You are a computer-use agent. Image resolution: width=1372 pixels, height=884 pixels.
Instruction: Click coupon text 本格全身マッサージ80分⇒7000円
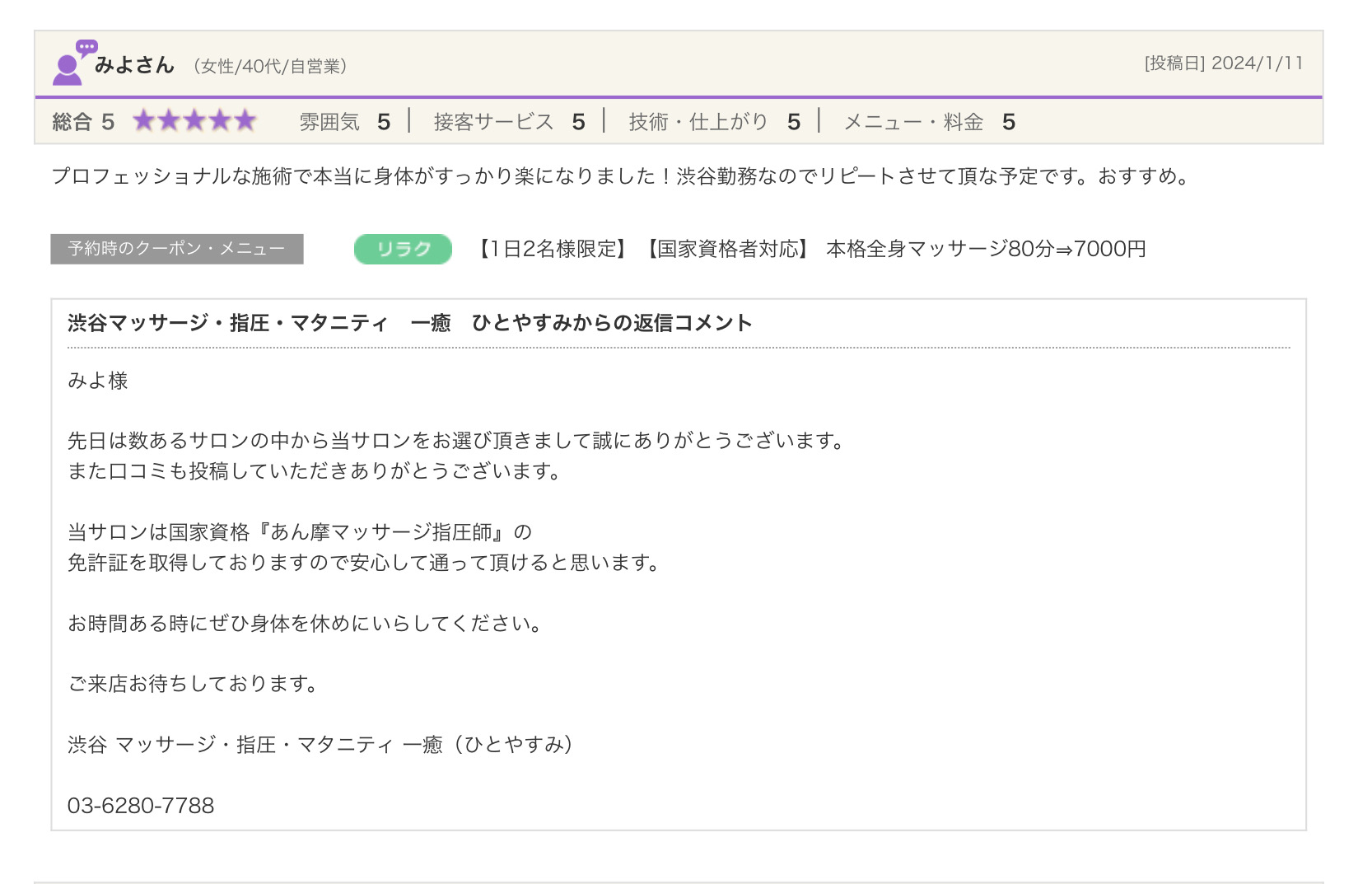986,249
